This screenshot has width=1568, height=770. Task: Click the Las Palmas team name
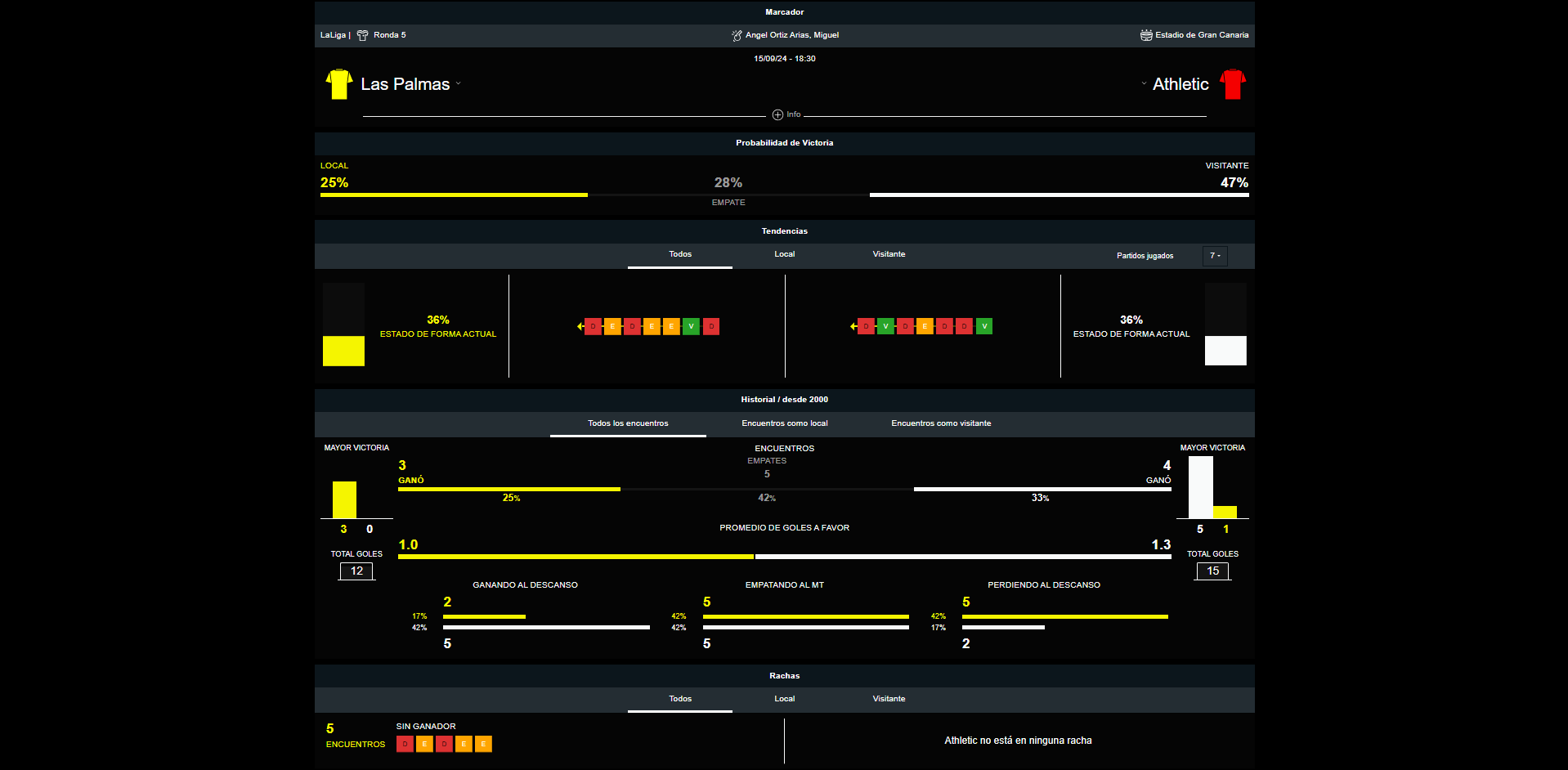(405, 84)
